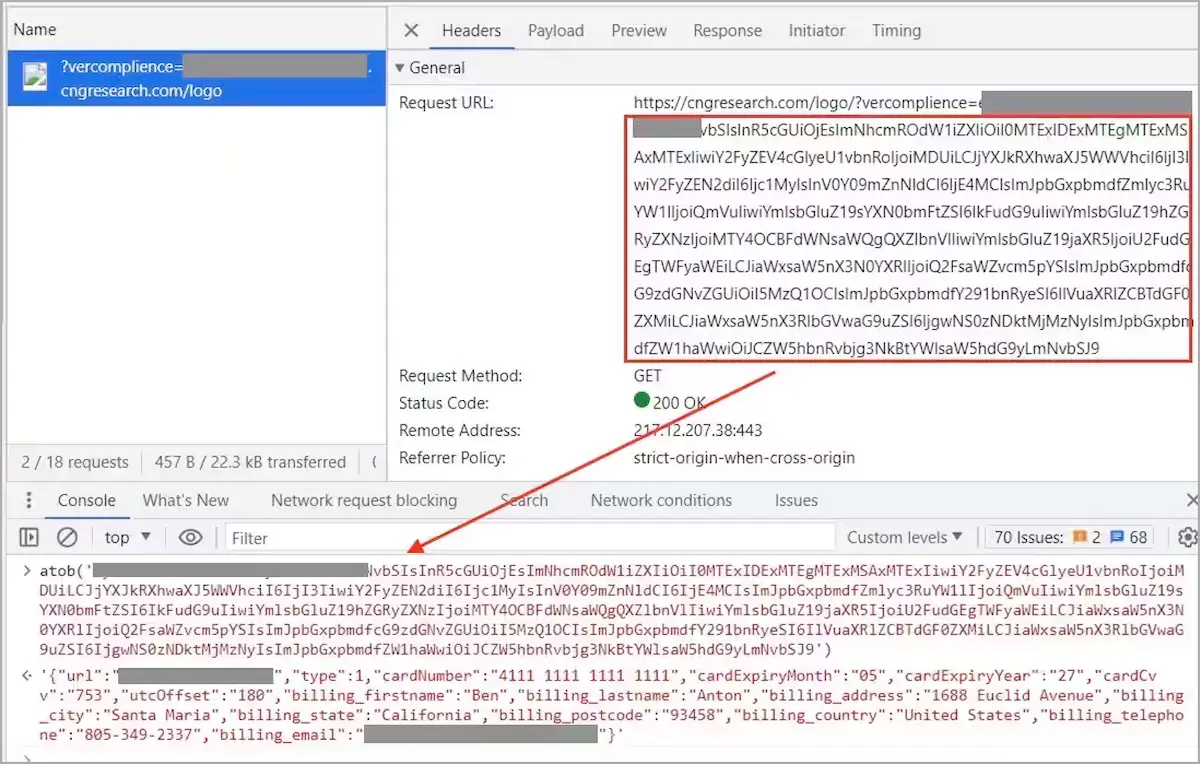Click the orange 2 issues badge
This screenshot has width=1200, height=764.
(1087, 538)
